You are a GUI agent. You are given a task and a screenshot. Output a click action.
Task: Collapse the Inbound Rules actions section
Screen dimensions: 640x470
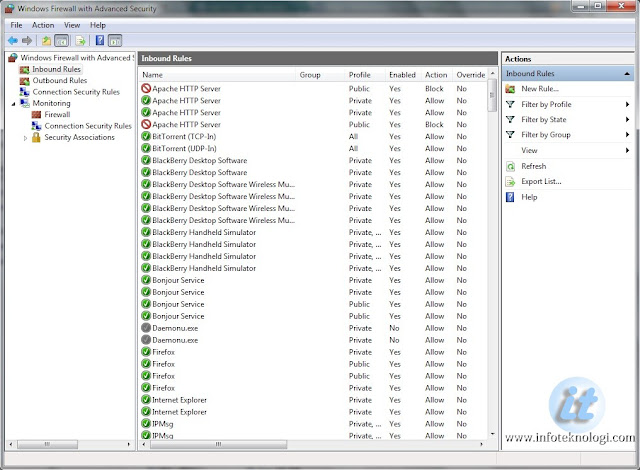tap(627, 74)
